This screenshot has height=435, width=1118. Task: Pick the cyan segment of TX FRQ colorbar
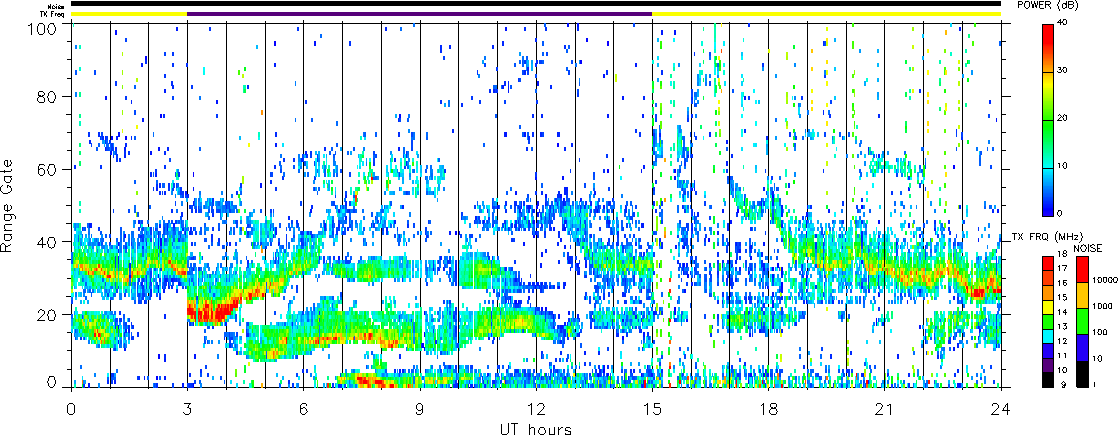[x=1048, y=336]
